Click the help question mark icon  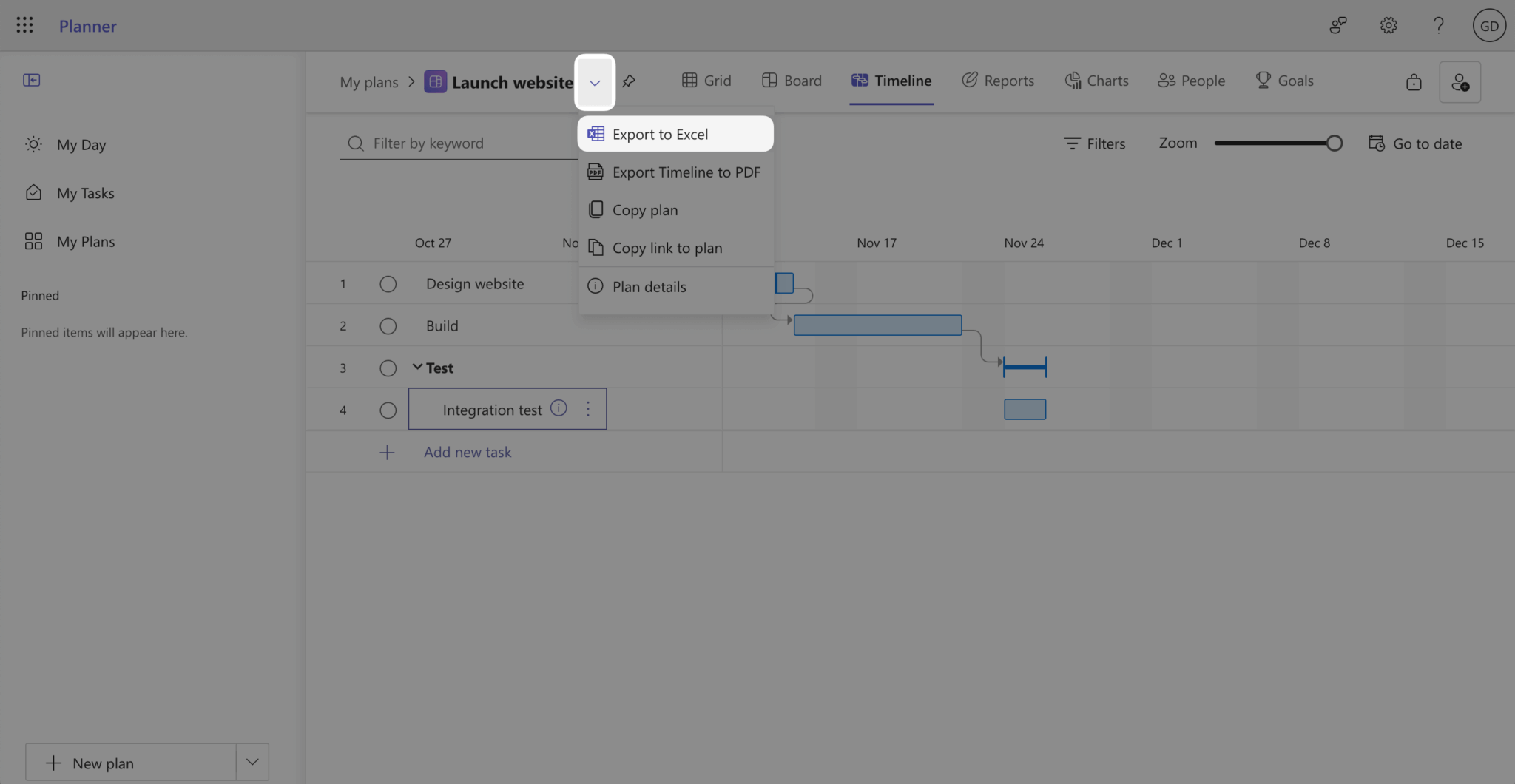click(x=1438, y=26)
